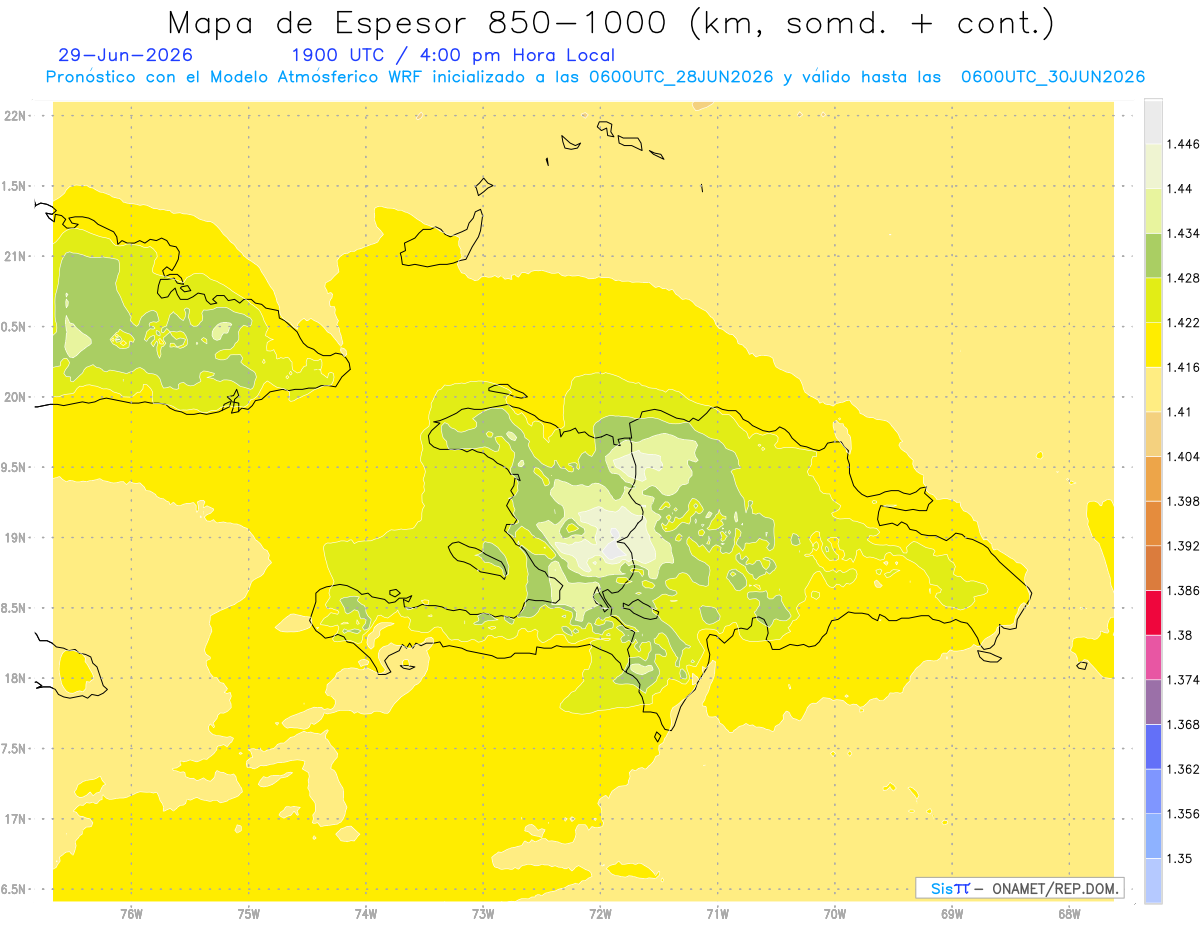Click the legend value "1.422"
The image size is (1200, 927).
click(x=1182, y=322)
